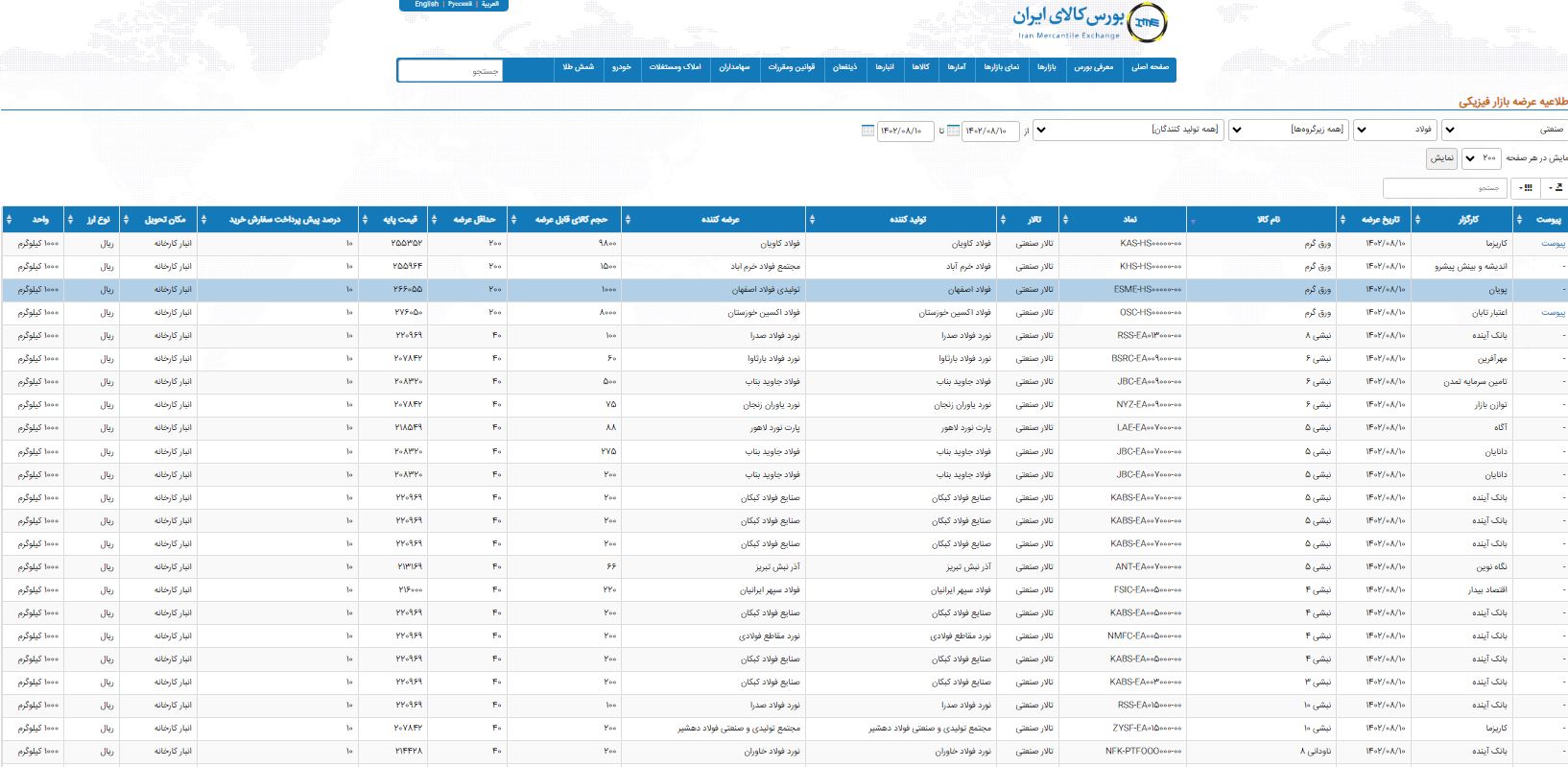Open the فولاد group dropdown
This screenshot has height=767, width=1568.
tap(1394, 130)
